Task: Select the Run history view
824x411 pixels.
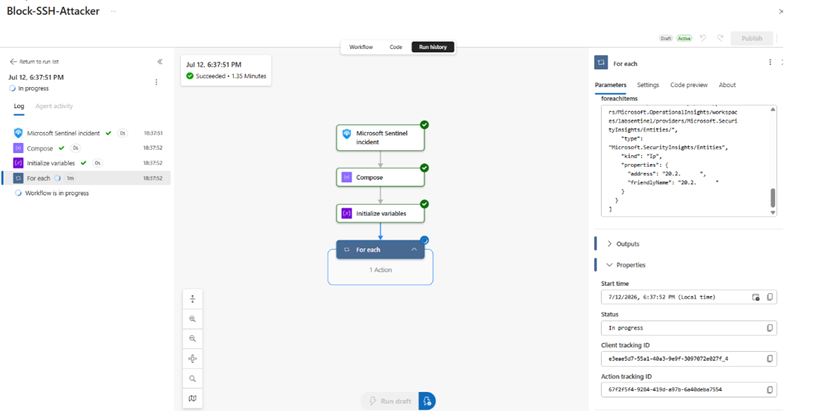Action: 432,47
